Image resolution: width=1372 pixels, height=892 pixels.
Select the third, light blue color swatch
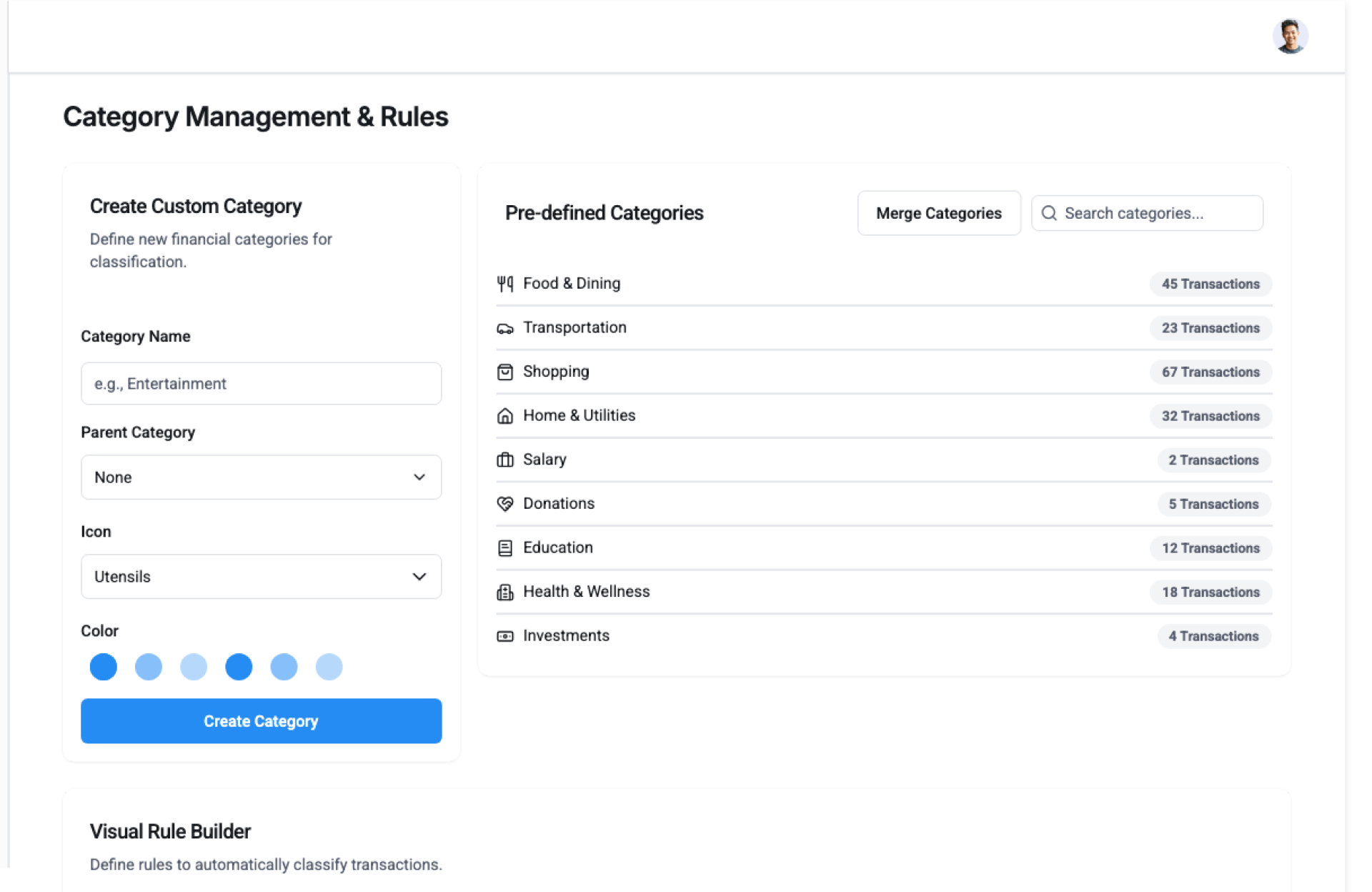[x=194, y=667]
